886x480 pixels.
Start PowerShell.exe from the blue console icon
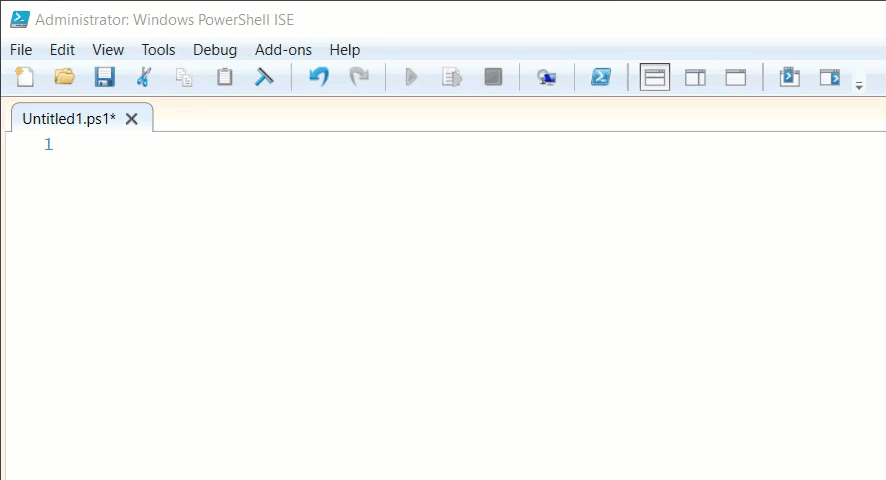(x=601, y=77)
